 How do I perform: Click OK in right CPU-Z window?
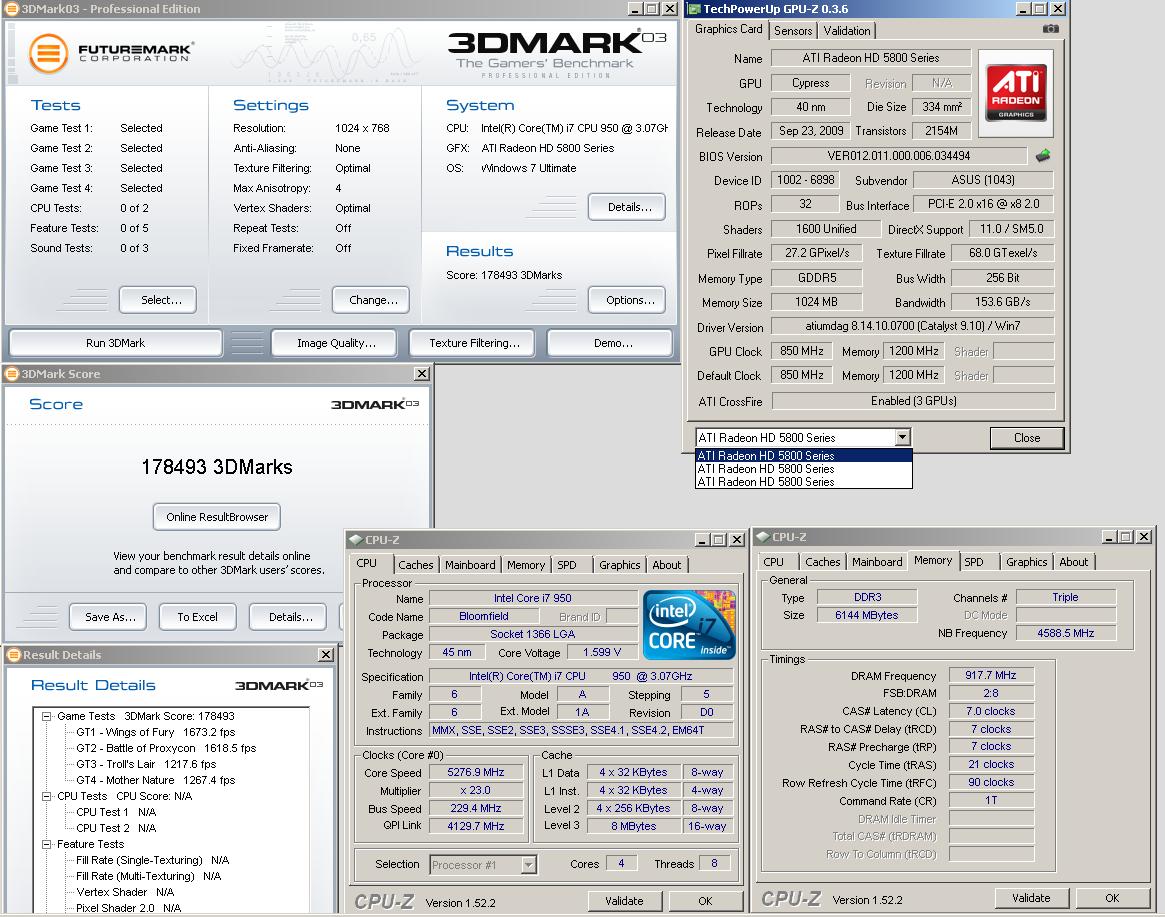(x=1112, y=898)
